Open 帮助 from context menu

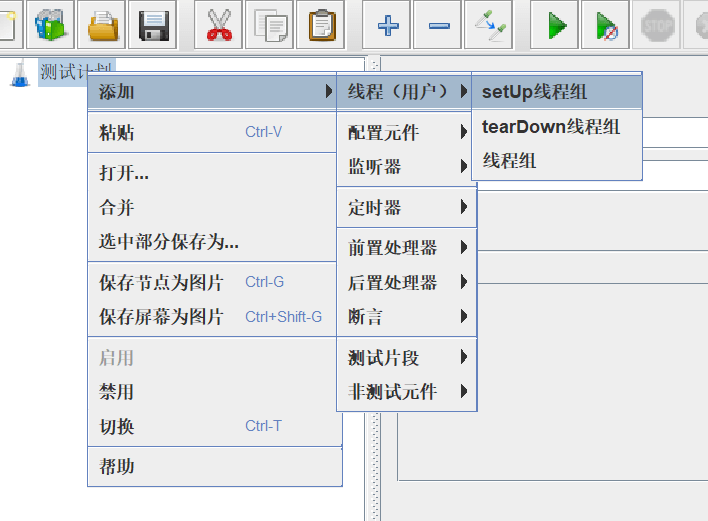pos(215,467)
